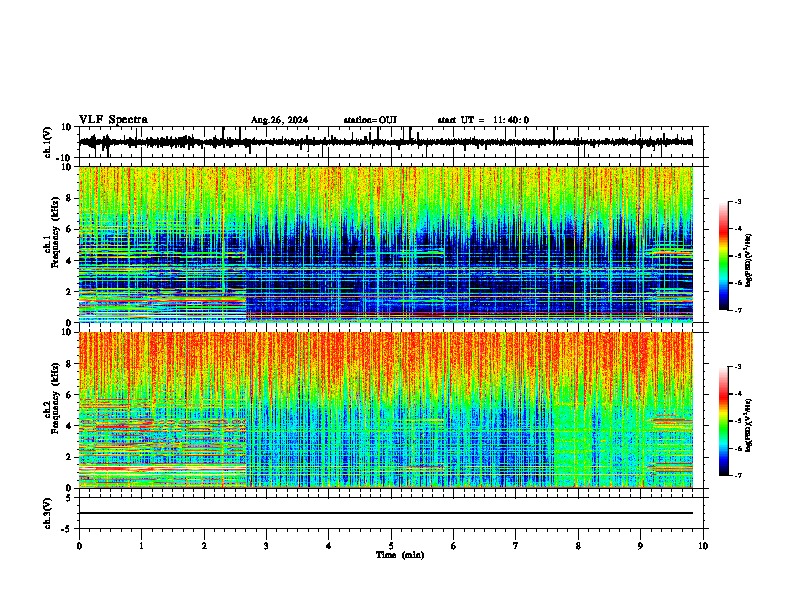Click the ch.2 color scale log(PSD) unit label
The image size is (792, 612).
click(749, 425)
